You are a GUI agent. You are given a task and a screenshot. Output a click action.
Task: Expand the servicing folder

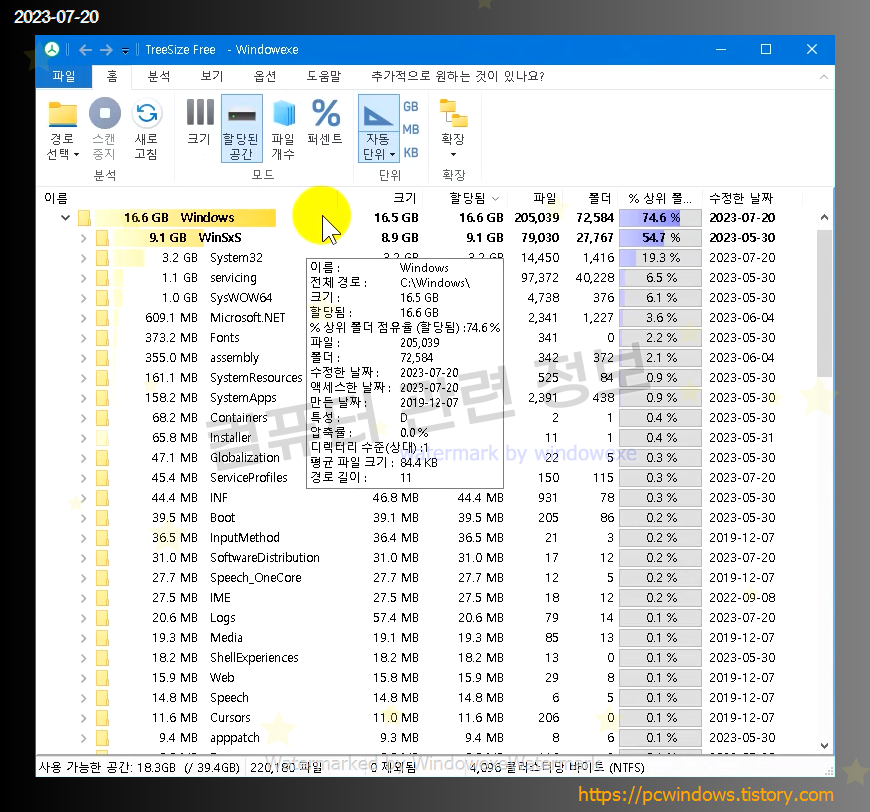tap(83, 278)
